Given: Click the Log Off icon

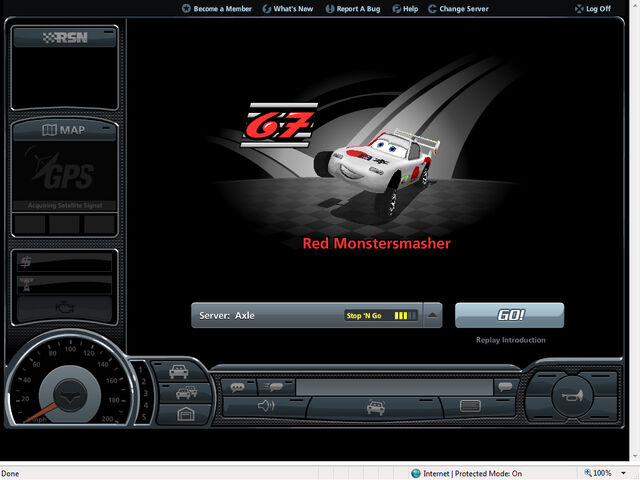Looking at the screenshot, I should [x=579, y=9].
